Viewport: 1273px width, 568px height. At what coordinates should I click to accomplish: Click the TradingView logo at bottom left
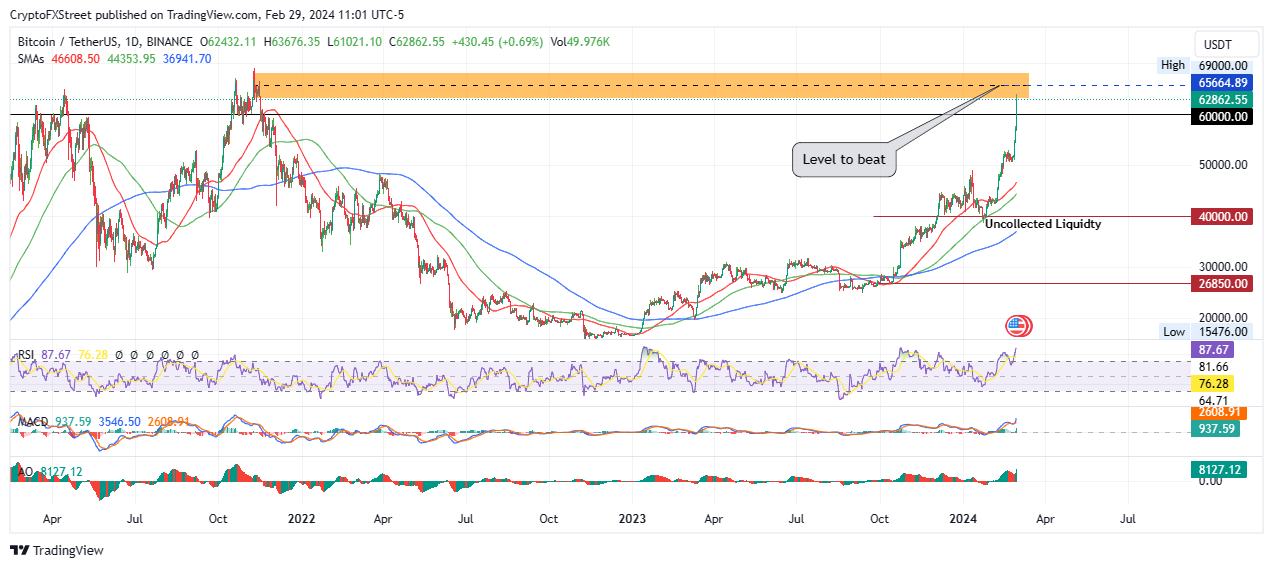57,550
